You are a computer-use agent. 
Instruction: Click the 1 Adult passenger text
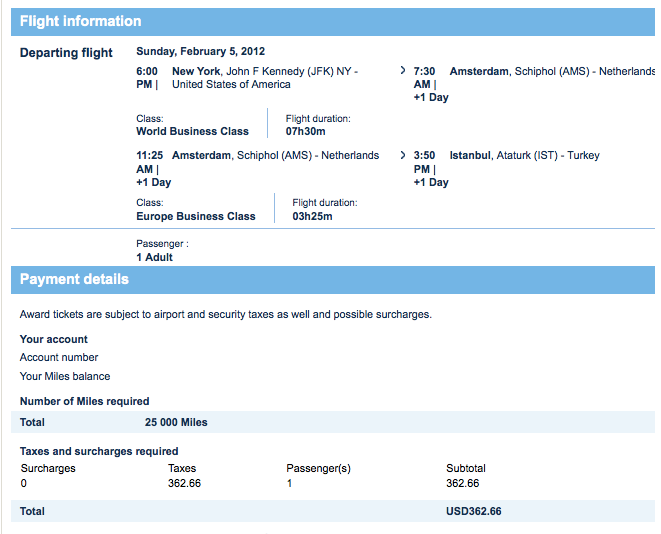[154, 258]
